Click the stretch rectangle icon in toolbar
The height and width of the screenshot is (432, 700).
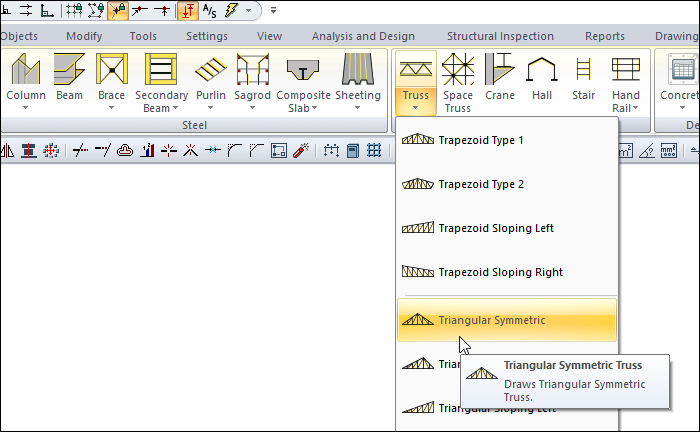coord(279,151)
